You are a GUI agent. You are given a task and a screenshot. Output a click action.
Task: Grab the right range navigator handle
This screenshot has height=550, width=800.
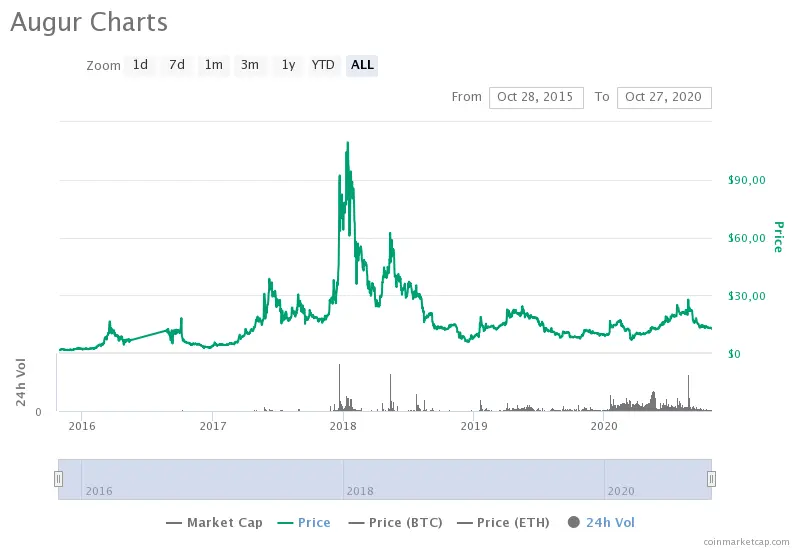pos(711,479)
